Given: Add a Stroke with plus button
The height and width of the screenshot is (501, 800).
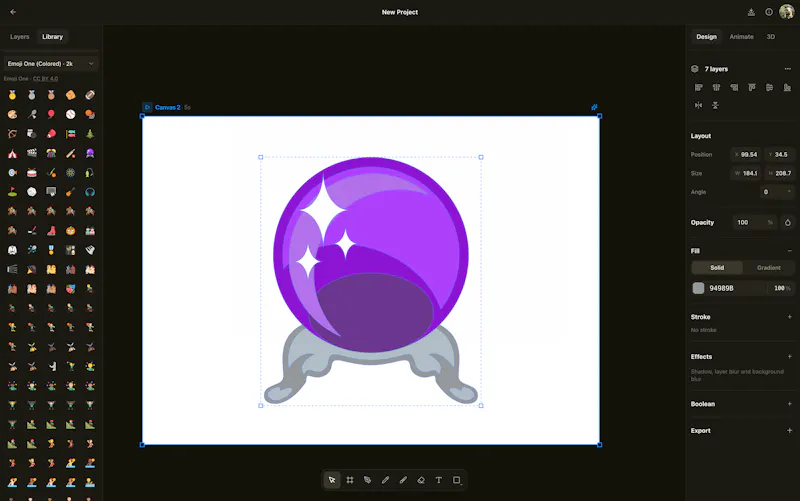Looking at the screenshot, I should click(x=789, y=317).
